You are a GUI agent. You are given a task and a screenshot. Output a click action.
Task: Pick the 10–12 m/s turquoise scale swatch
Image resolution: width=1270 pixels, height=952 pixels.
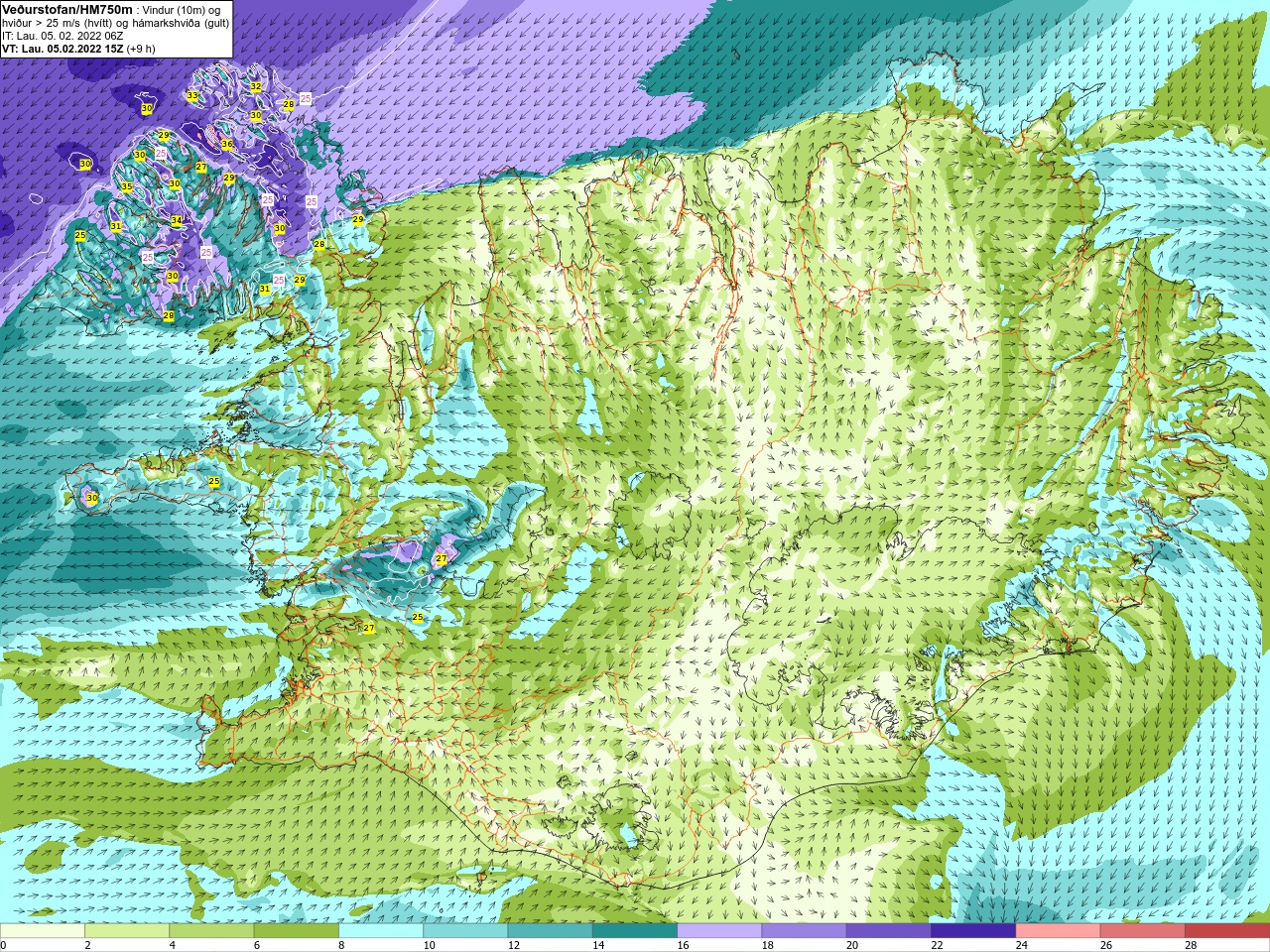point(465,931)
